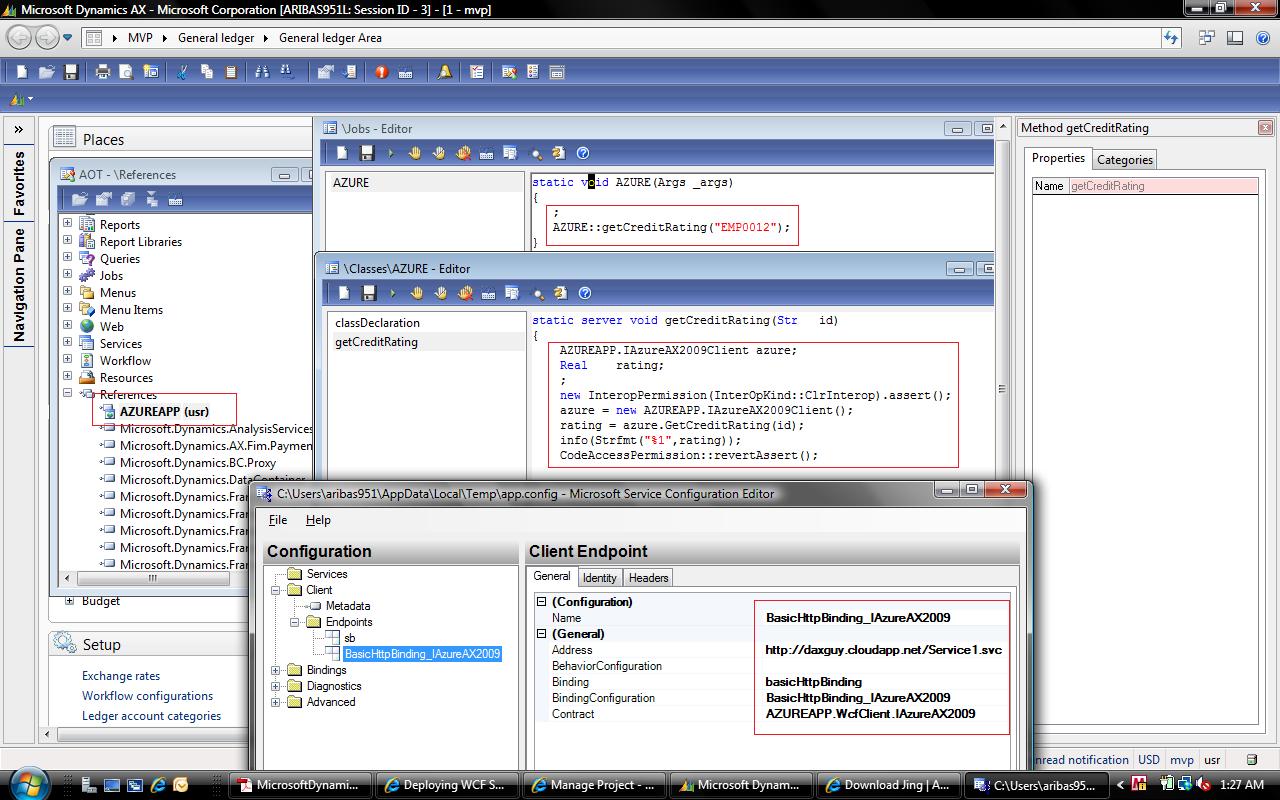Select classDeclaration in AZURE Editor
The width and height of the screenshot is (1280, 800).
[x=377, y=323]
